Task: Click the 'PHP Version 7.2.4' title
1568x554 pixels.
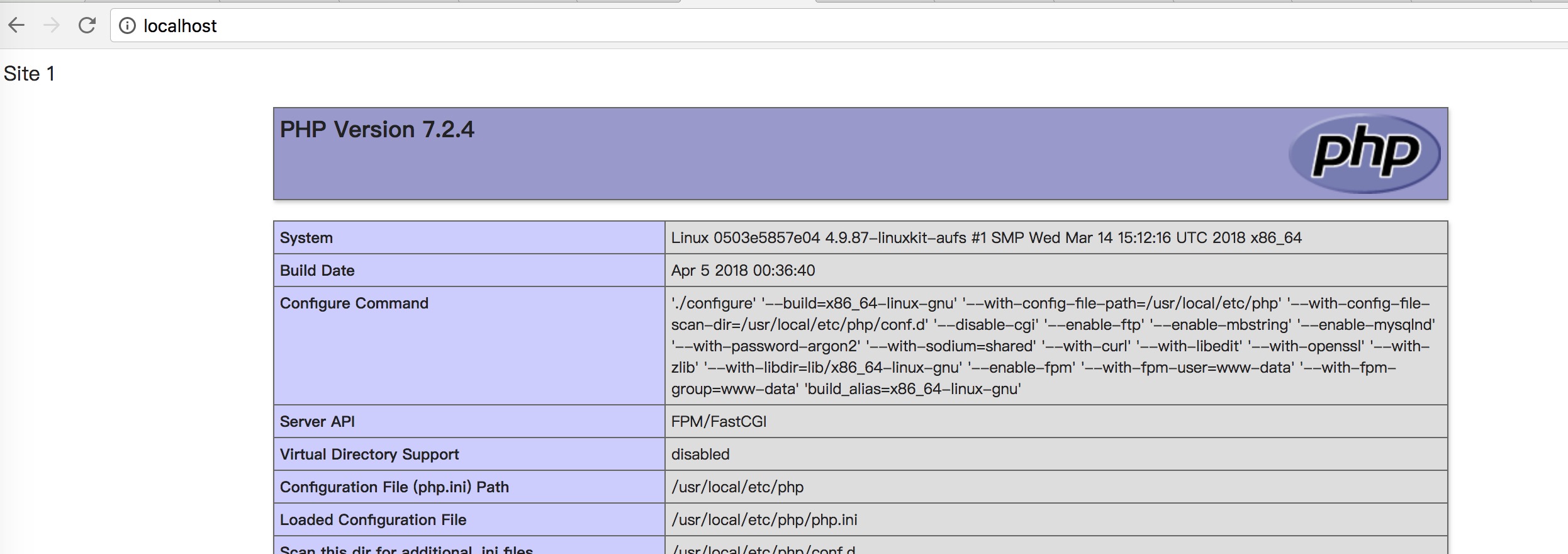Action: [x=377, y=130]
